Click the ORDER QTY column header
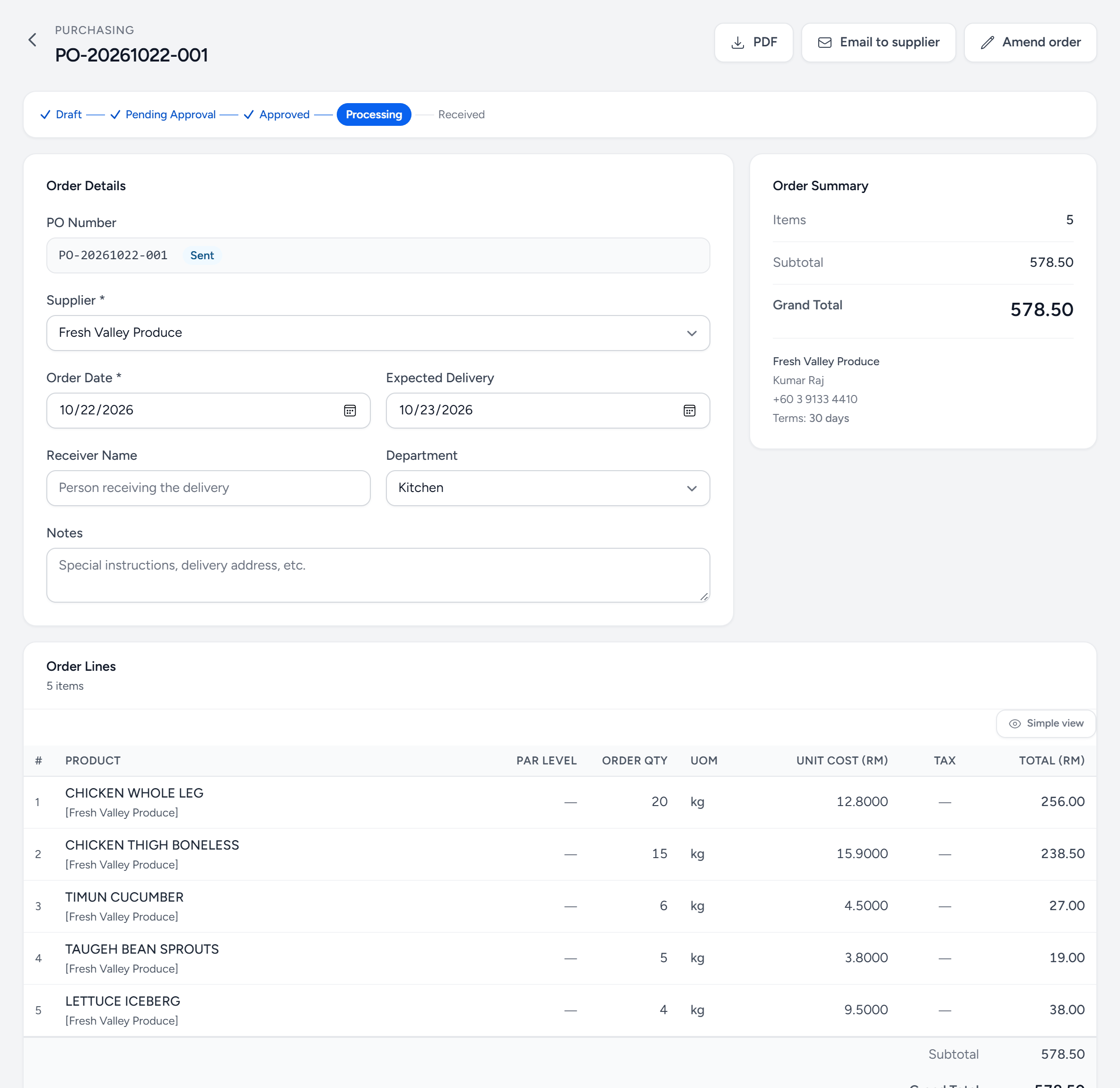The width and height of the screenshot is (1120, 1088). 634,761
